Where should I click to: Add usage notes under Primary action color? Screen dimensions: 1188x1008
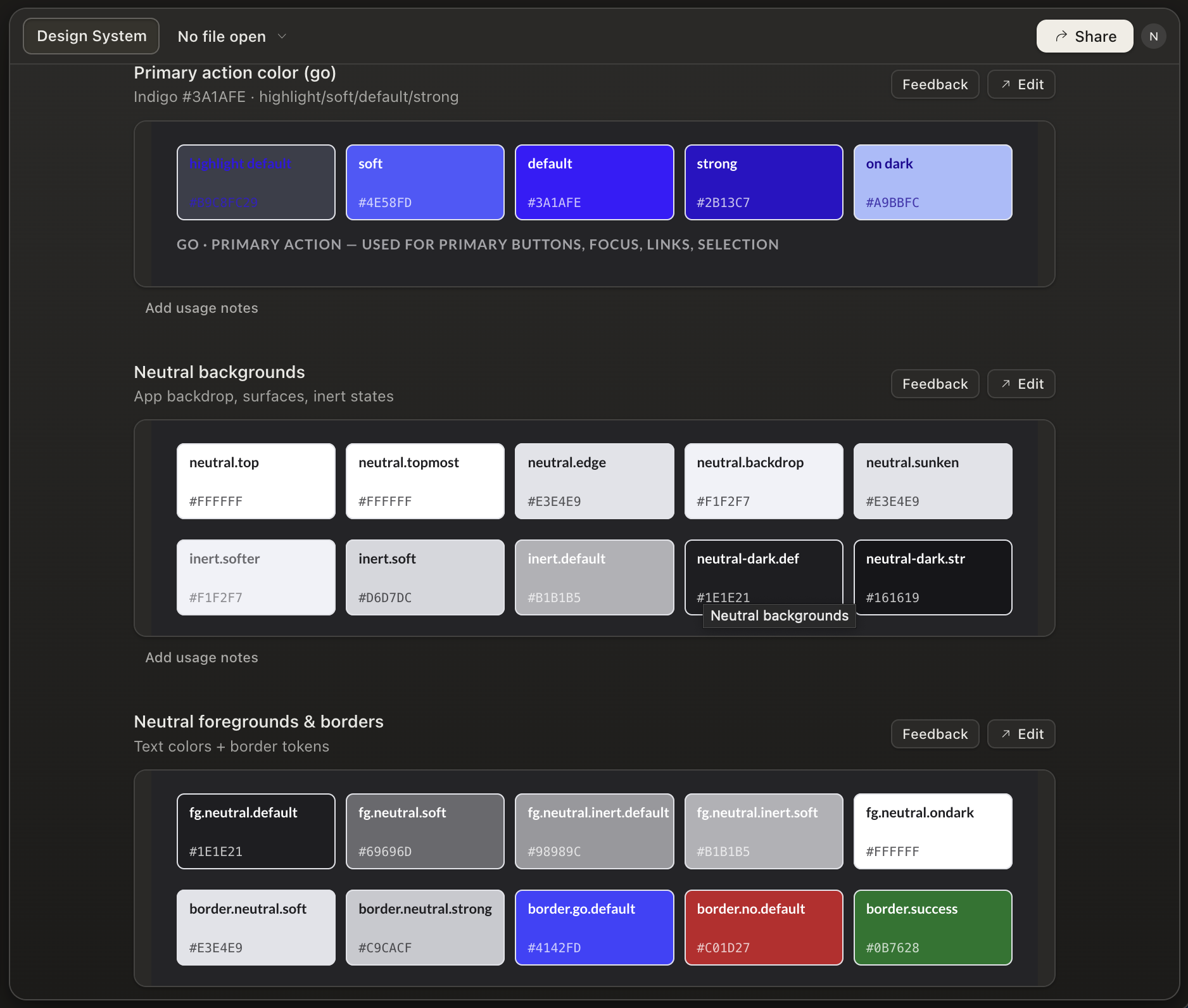[201, 308]
